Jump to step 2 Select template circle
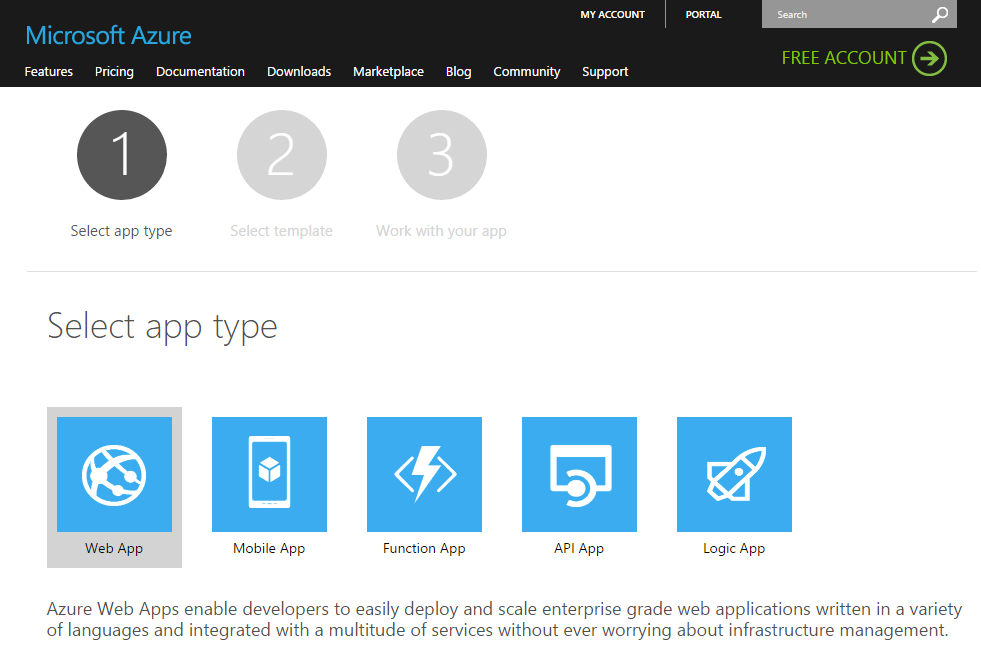Screen dimensions: 981x656 click(282, 155)
